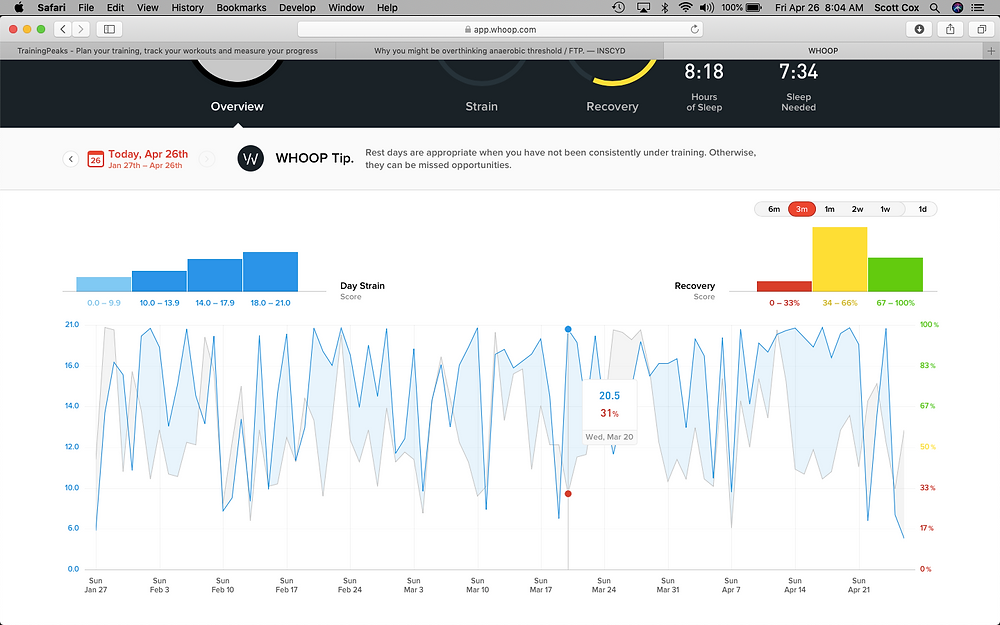
Task: Open the Wi-Fi status menu
Action: point(686,8)
